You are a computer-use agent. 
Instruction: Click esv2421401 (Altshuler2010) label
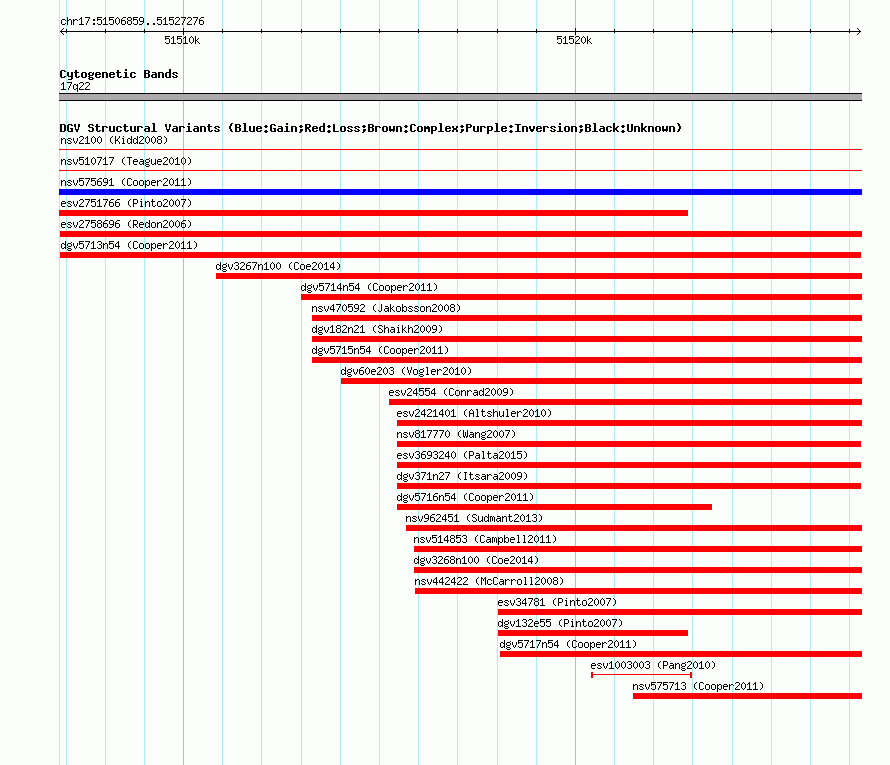[x=474, y=413]
